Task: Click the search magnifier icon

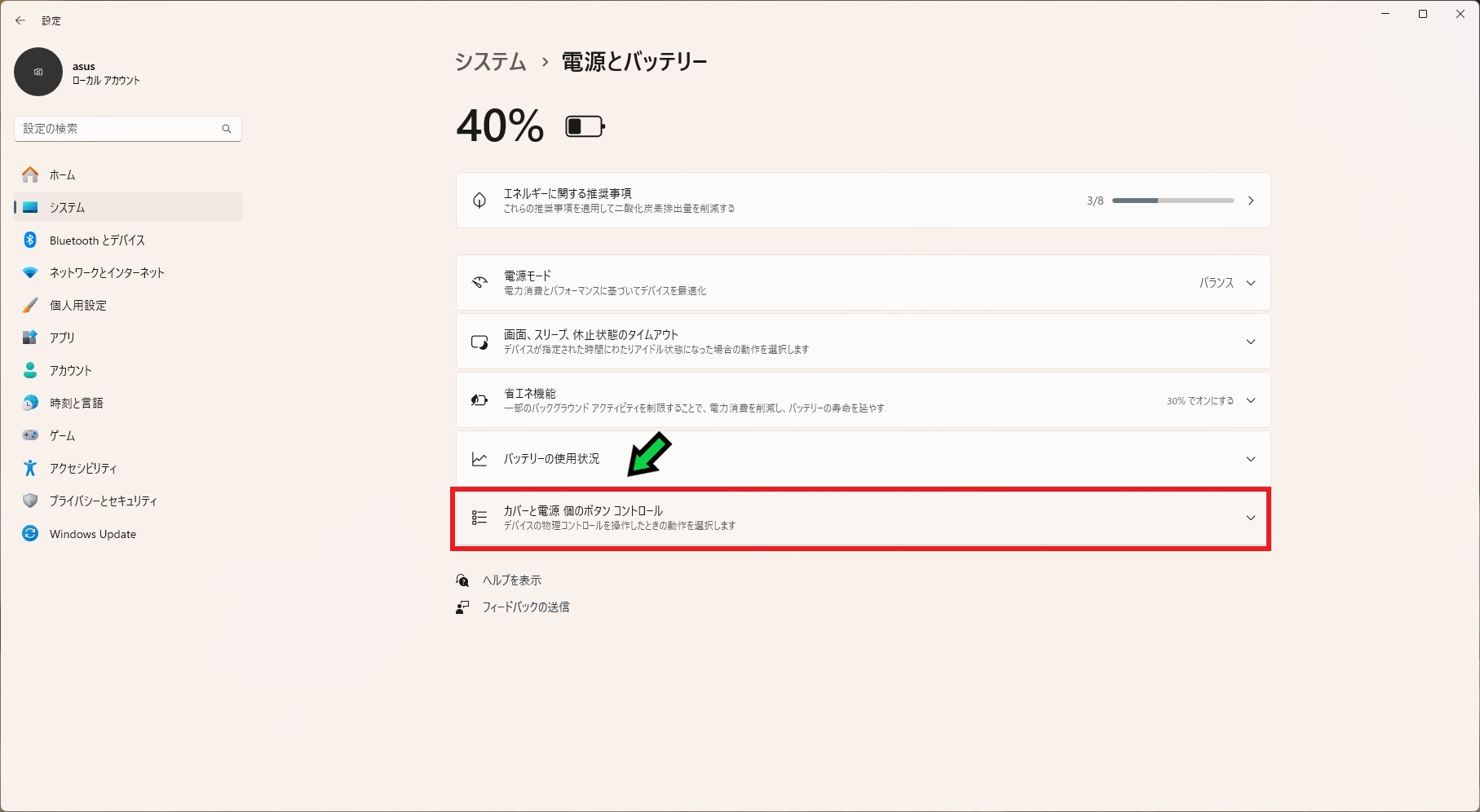Action: point(227,129)
